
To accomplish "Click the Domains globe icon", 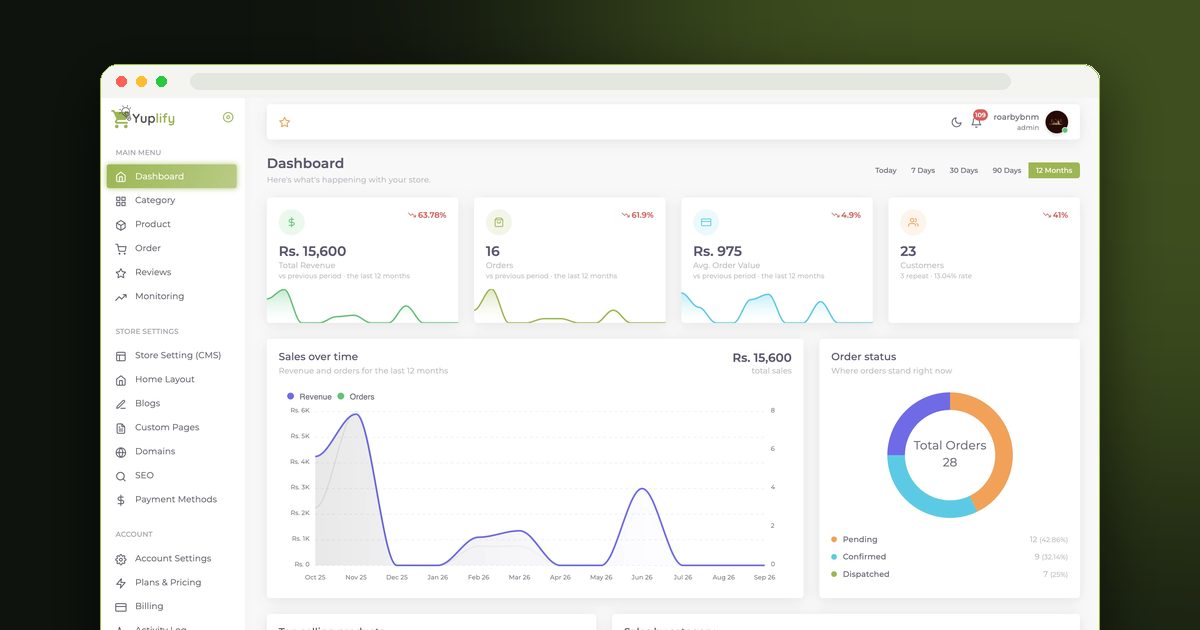I will 121,452.
